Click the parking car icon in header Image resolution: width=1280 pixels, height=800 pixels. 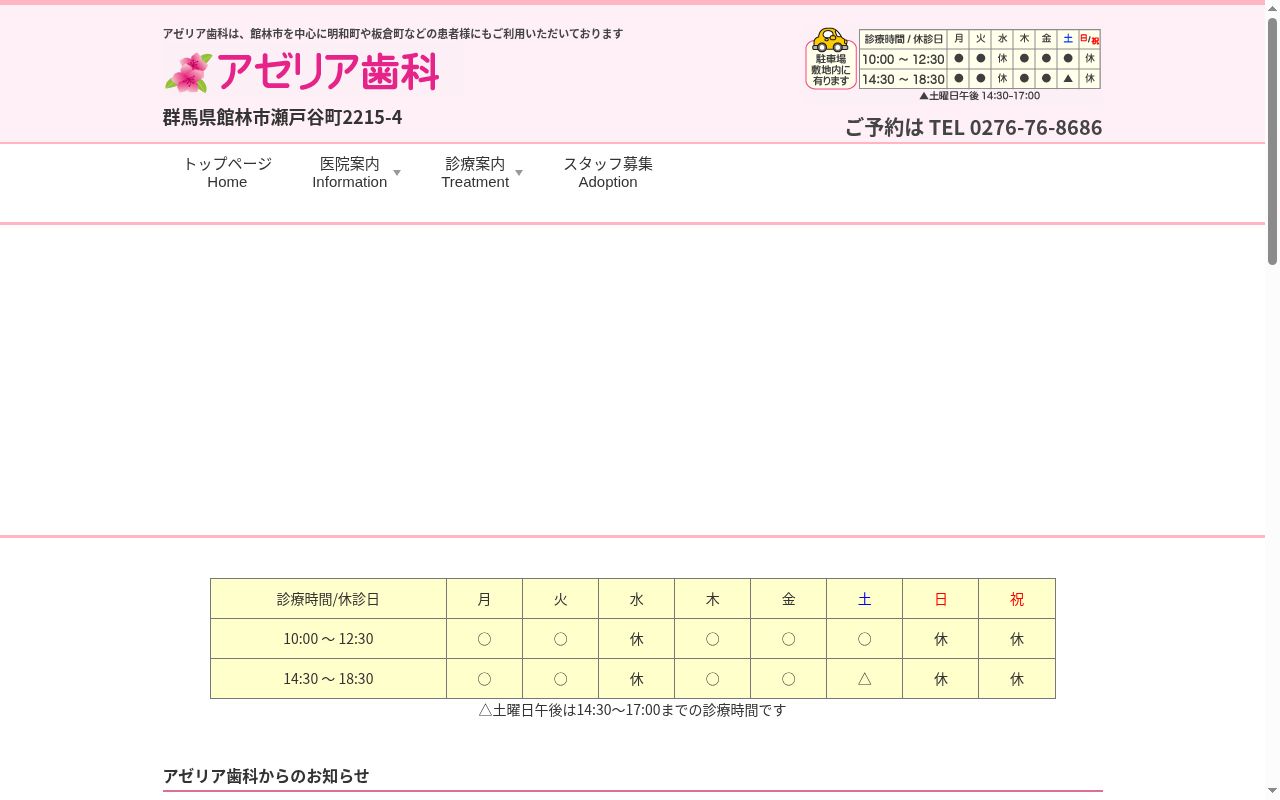point(831,58)
